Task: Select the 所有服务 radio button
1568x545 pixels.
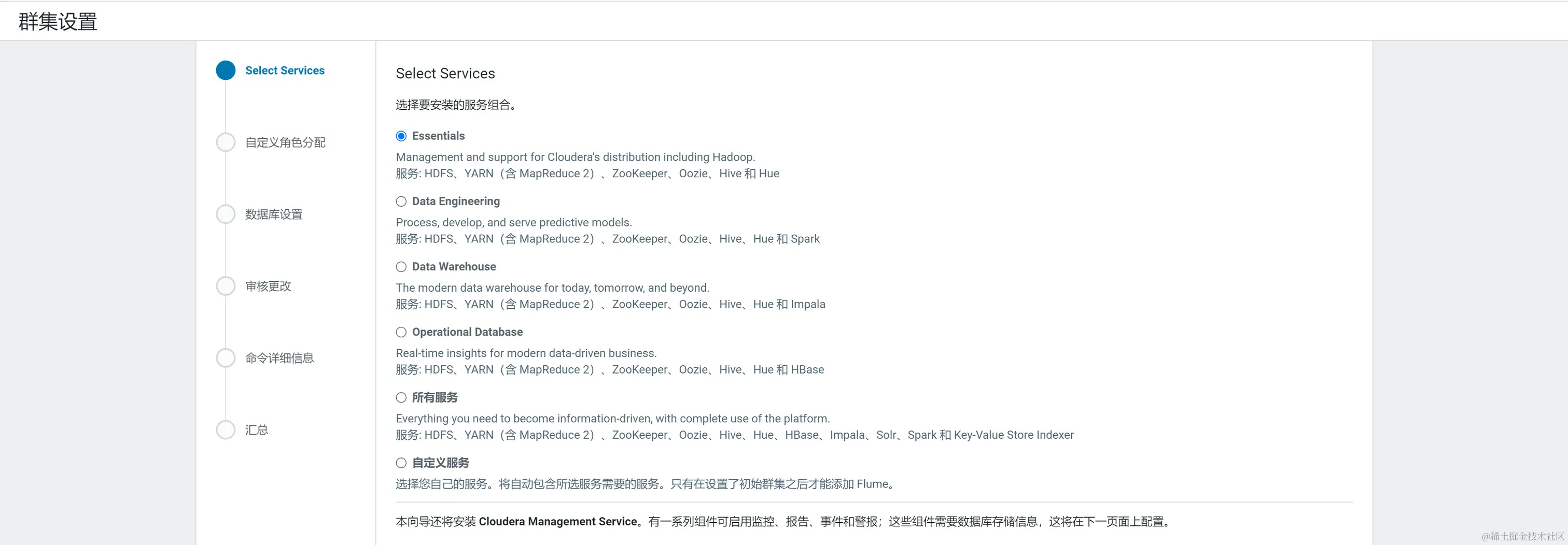Action: [x=401, y=398]
